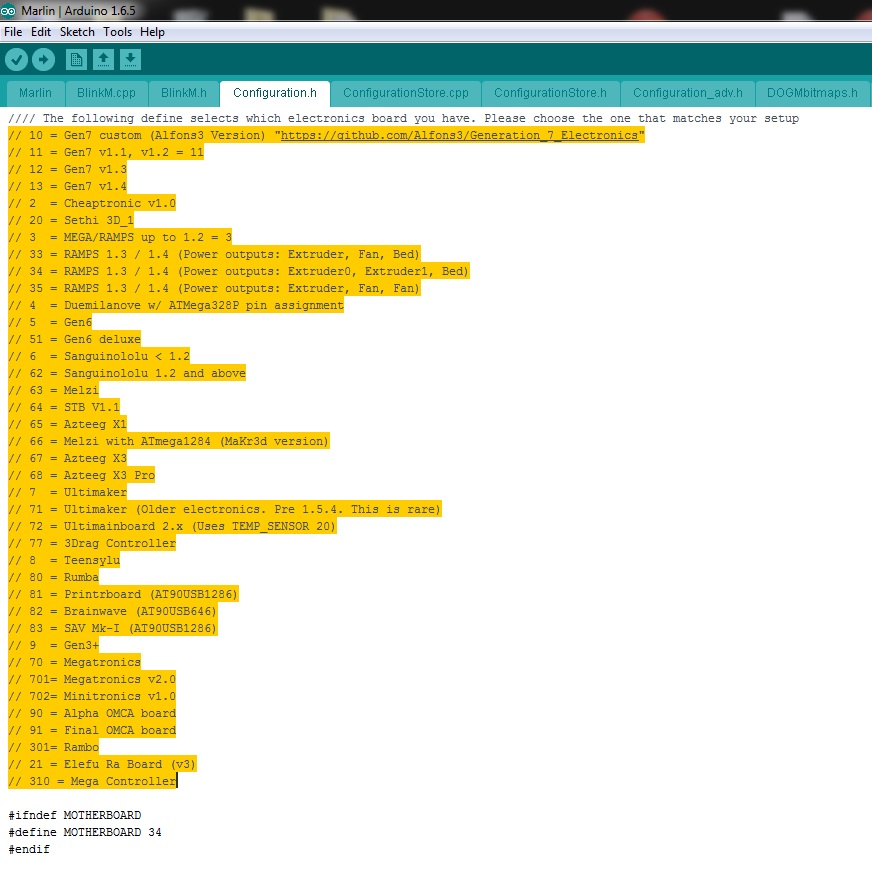Open the Tools menu
Image resolution: width=872 pixels, height=874 pixels.
click(x=117, y=32)
